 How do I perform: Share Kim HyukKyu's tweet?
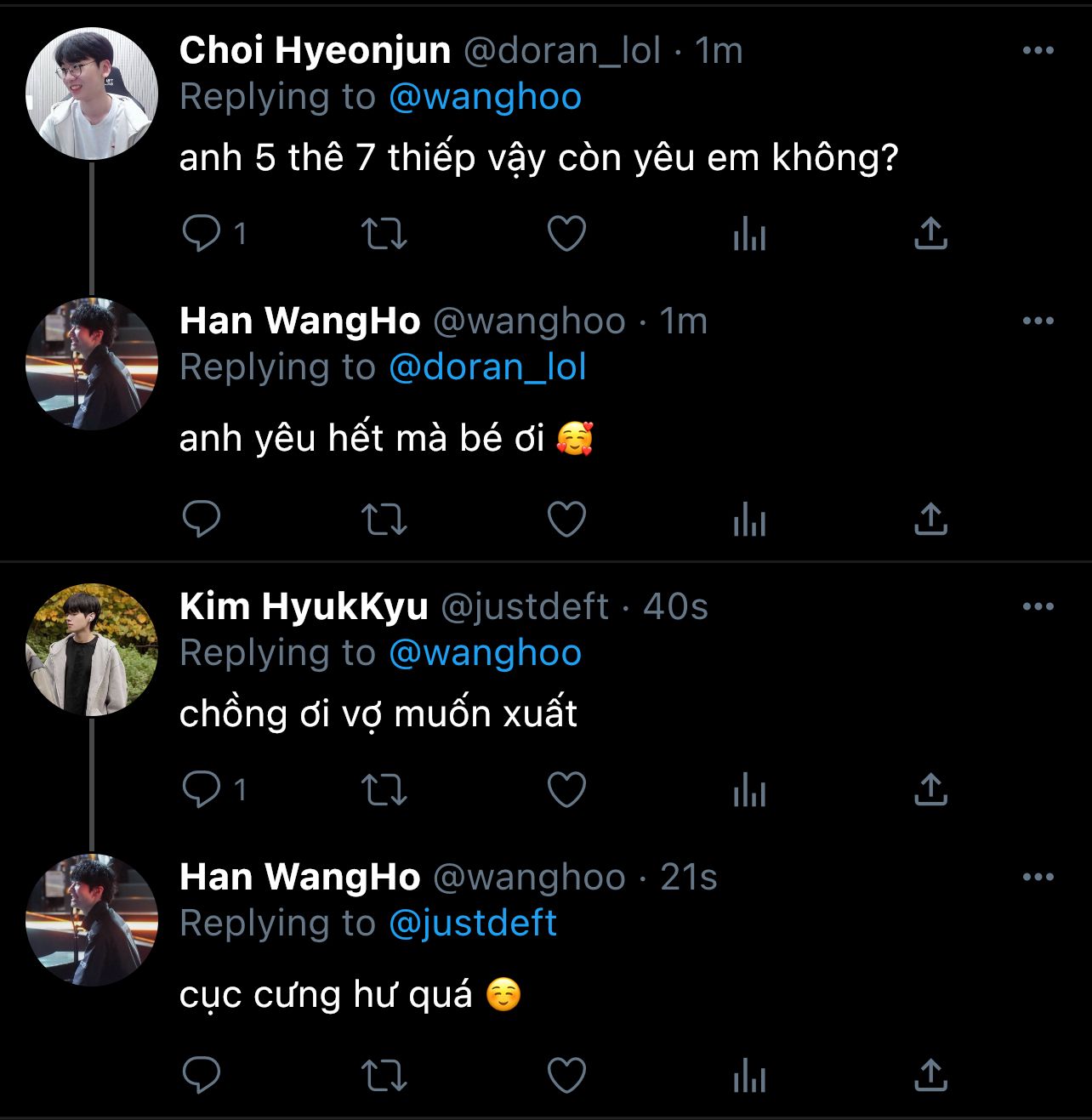click(x=930, y=790)
